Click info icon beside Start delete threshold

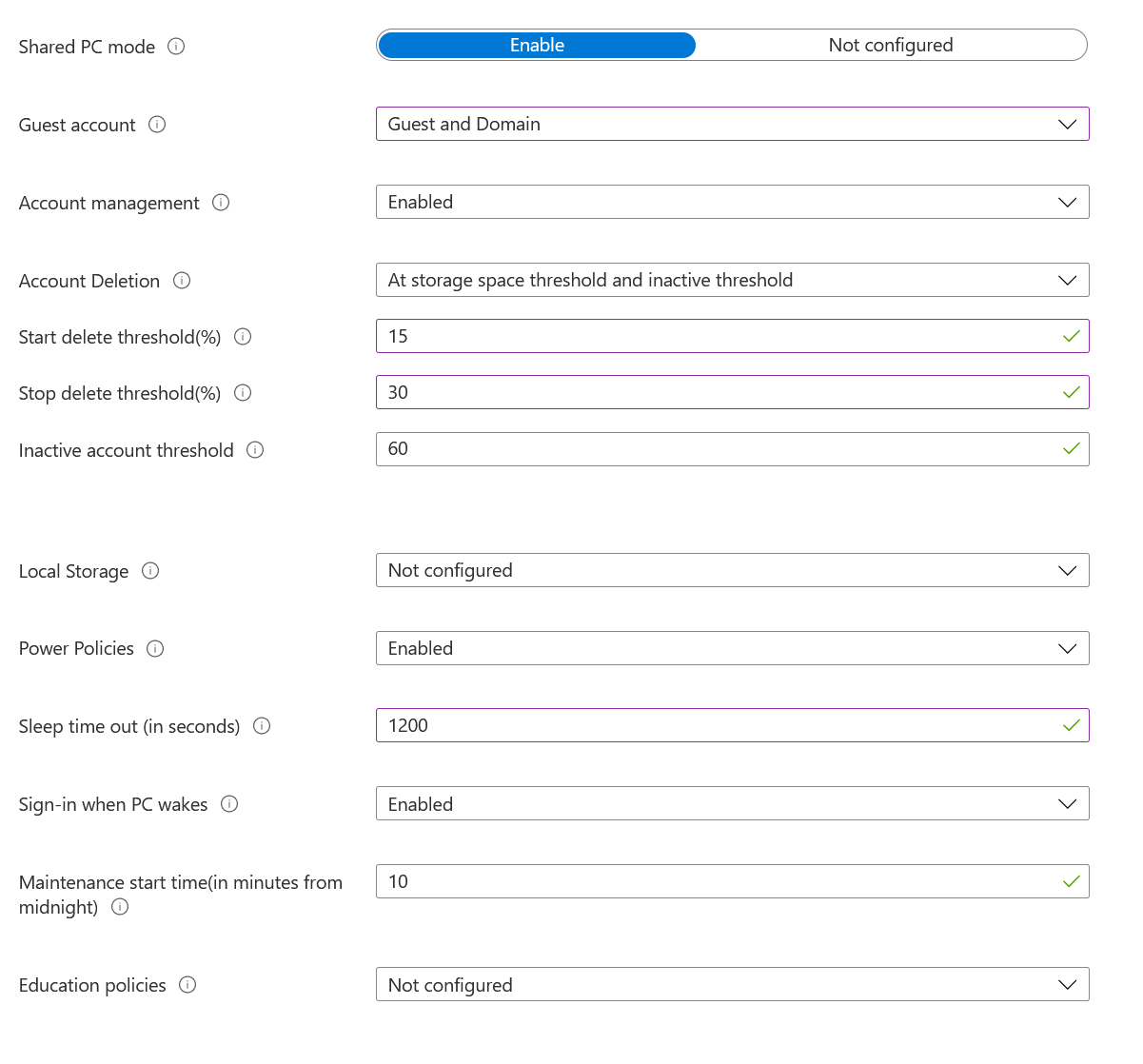coord(243,337)
